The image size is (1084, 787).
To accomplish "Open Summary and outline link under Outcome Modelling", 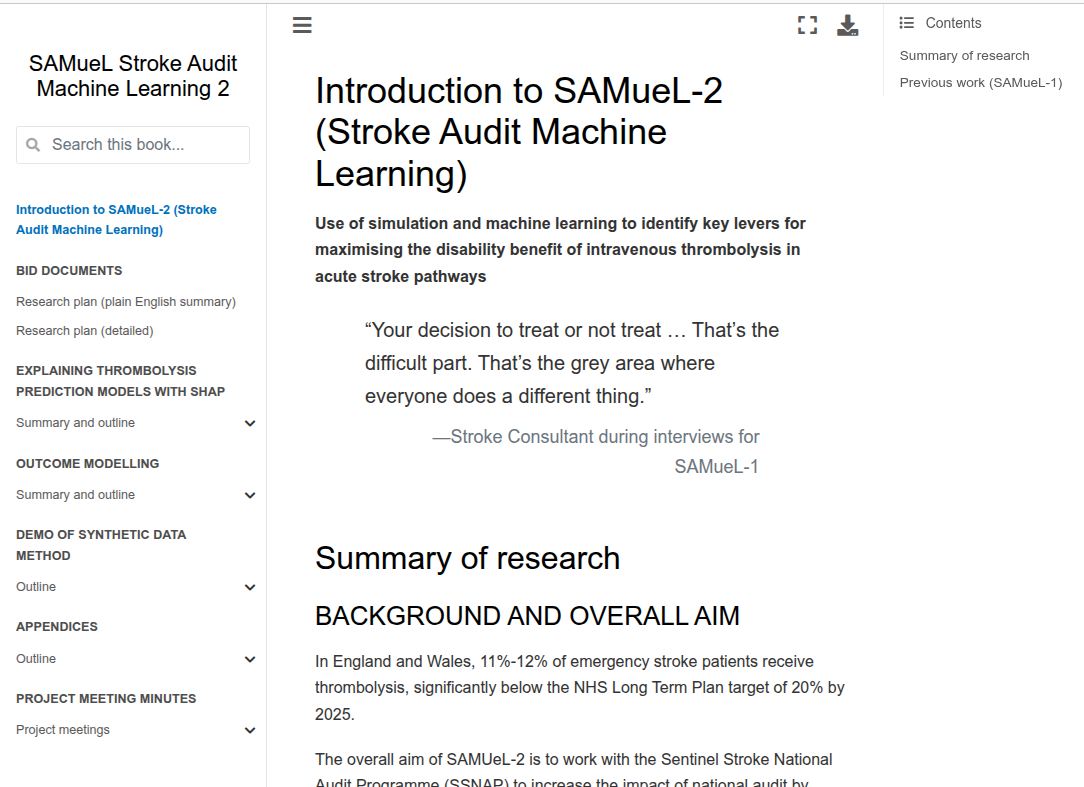I will pyautogui.click(x=75, y=495).
